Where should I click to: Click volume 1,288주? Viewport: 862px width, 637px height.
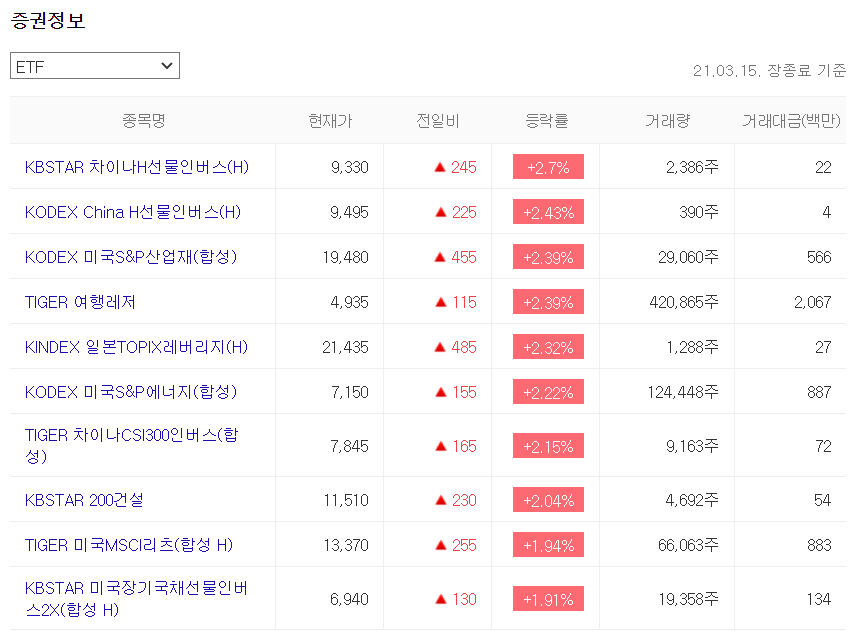click(693, 347)
